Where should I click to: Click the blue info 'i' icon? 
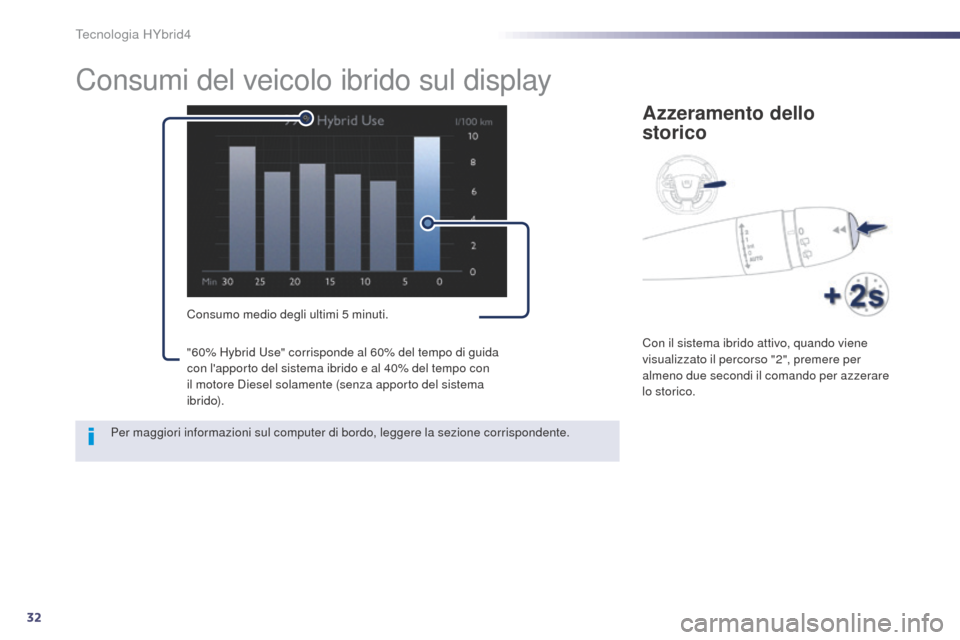91,436
